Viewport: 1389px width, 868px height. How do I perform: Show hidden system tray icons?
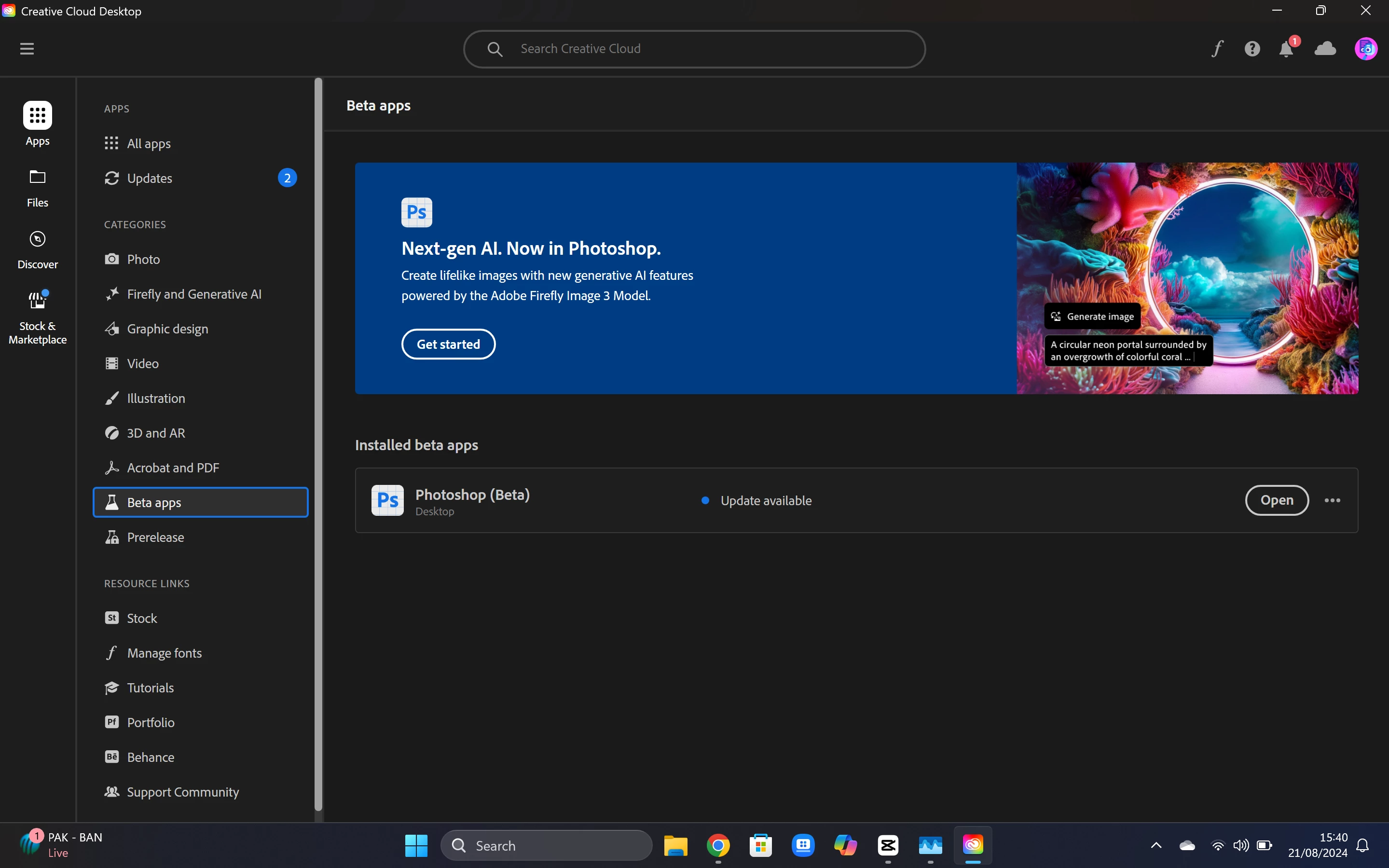(x=1156, y=845)
